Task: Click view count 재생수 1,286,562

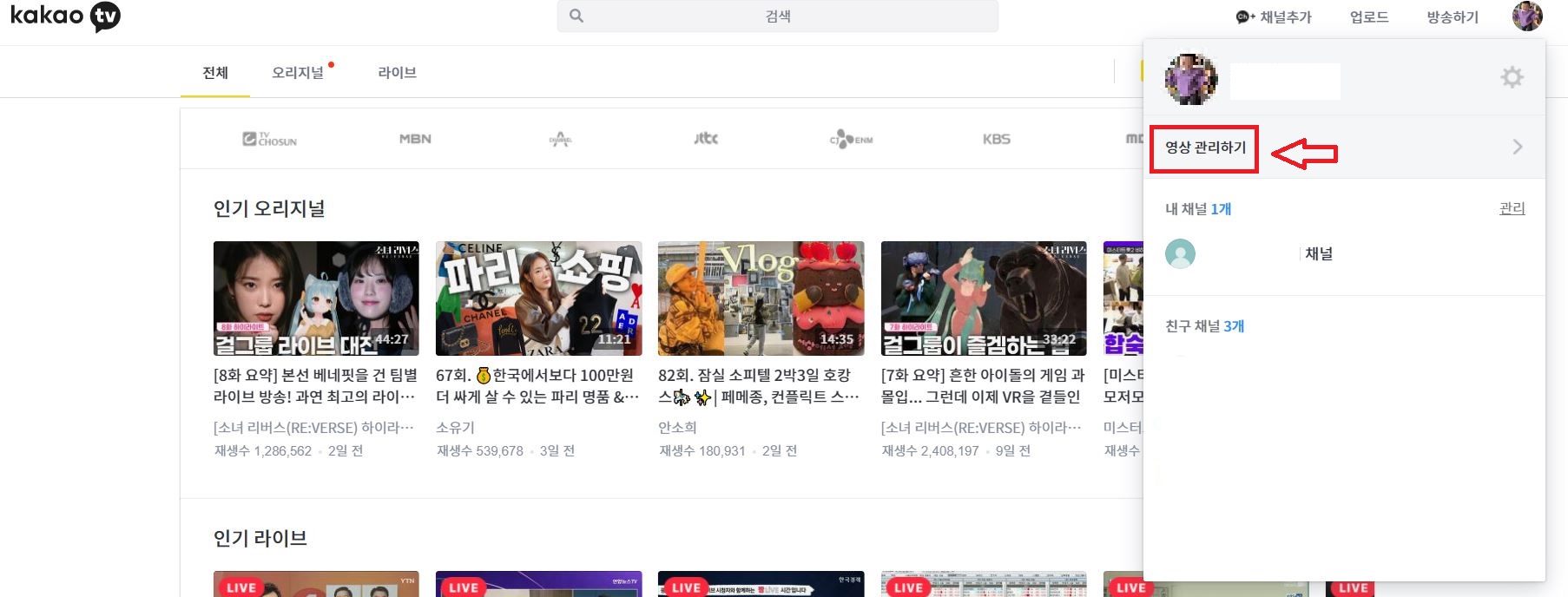Action: [263, 451]
